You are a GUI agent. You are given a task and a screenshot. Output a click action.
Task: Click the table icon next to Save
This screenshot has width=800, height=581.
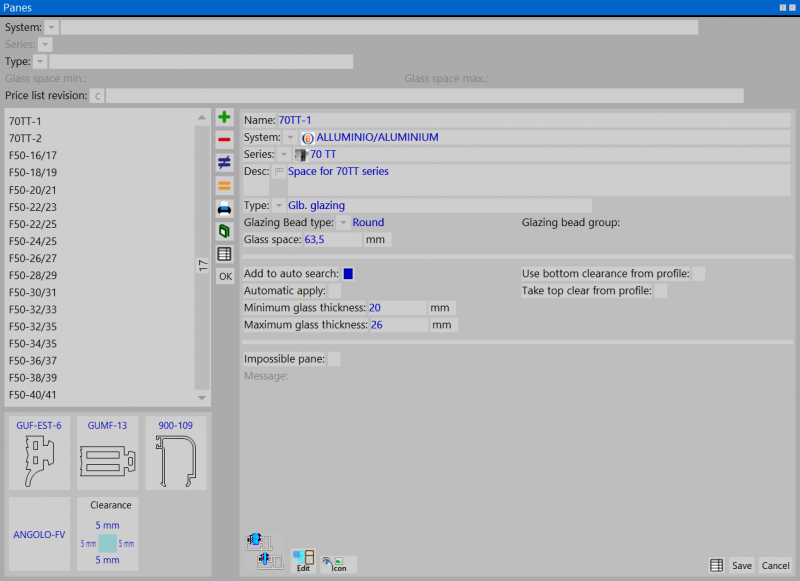point(716,565)
